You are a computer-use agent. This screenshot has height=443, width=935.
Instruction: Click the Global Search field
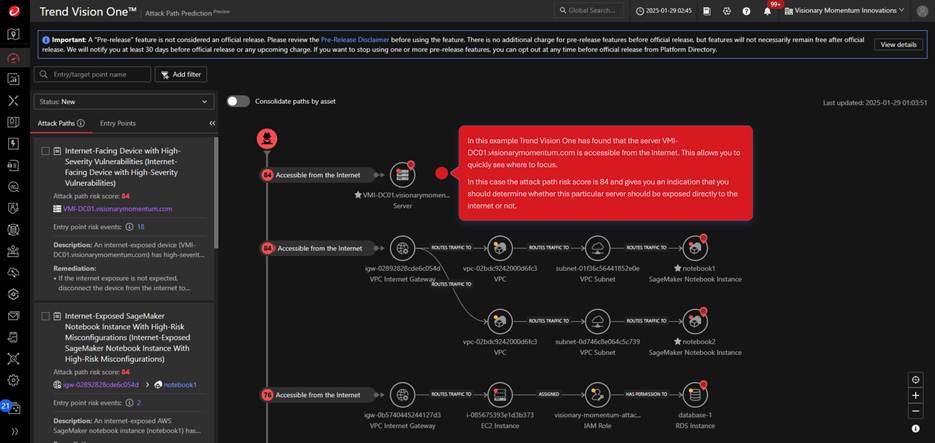pos(589,11)
